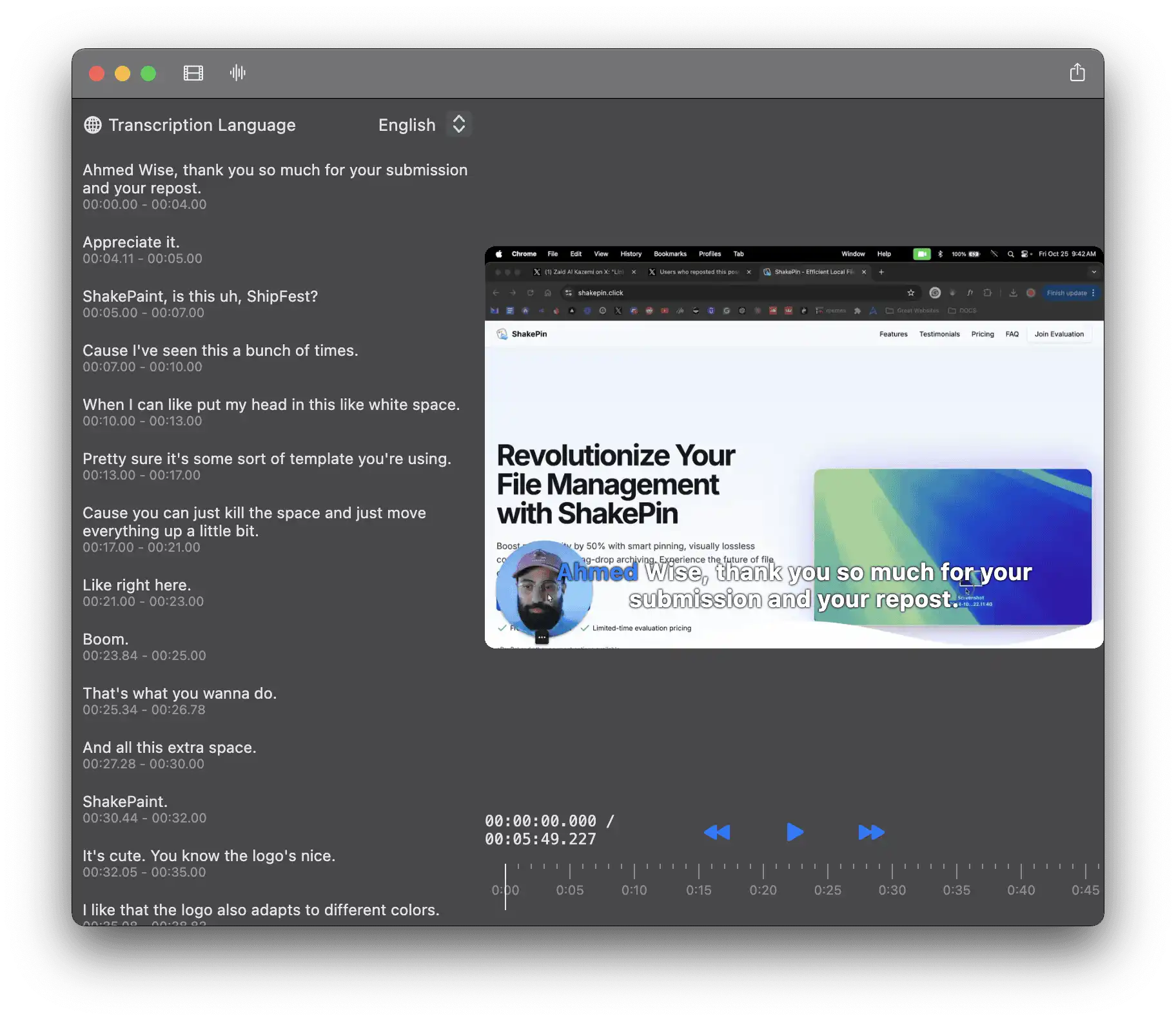Select transcript line 'ShakePaint.' at 00:30.44

[x=125, y=802]
